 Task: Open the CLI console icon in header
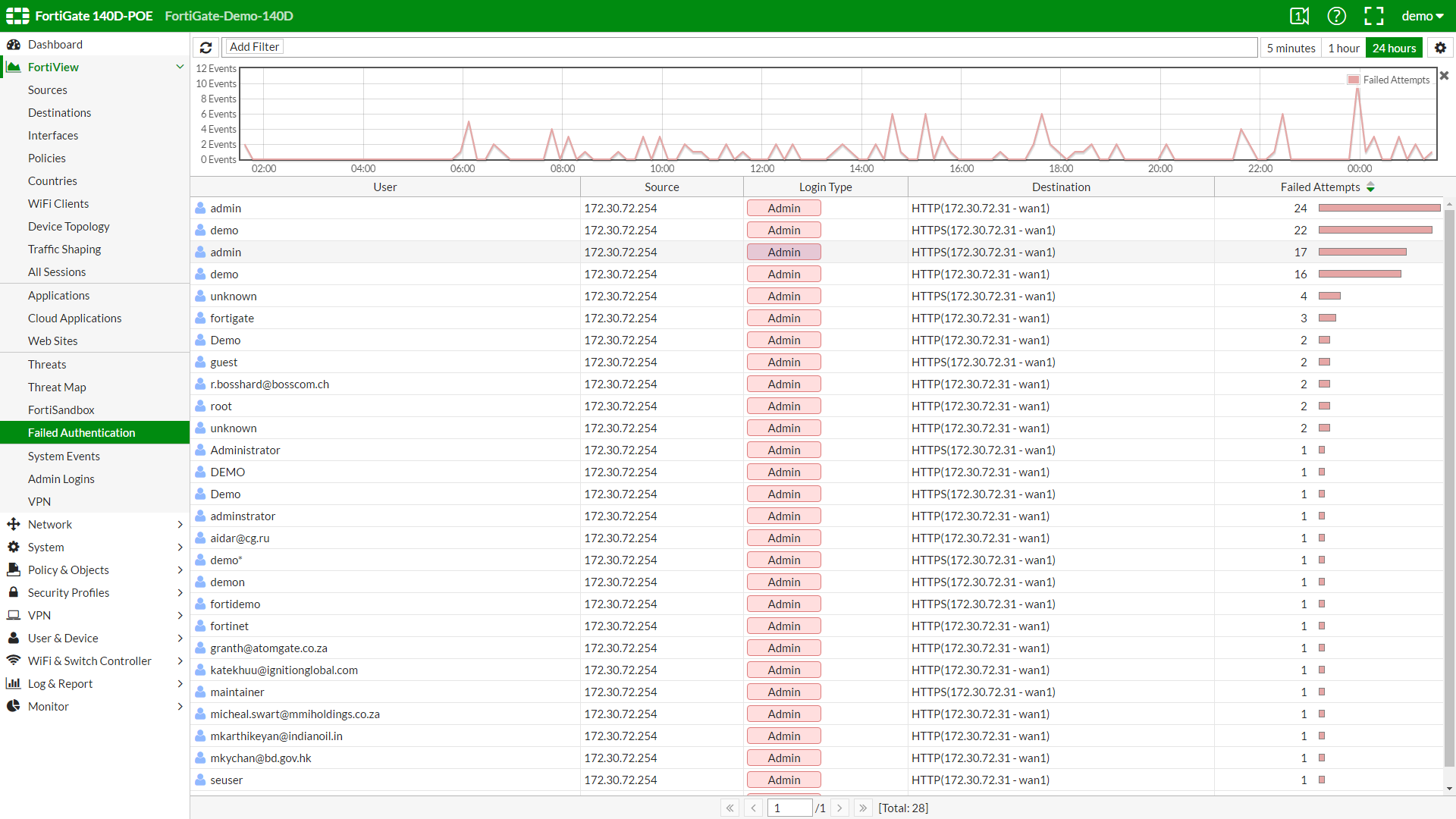coord(1299,16)
